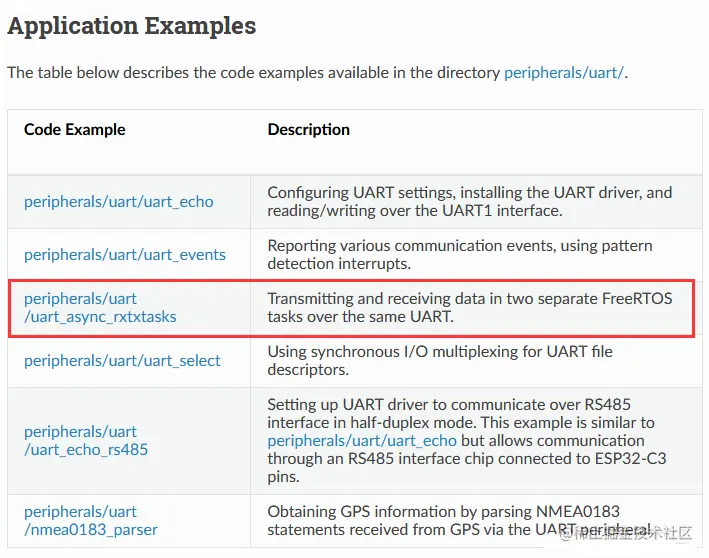
Task: Click the FreeRTOS tasks description text
Action: tap(468, 307)
